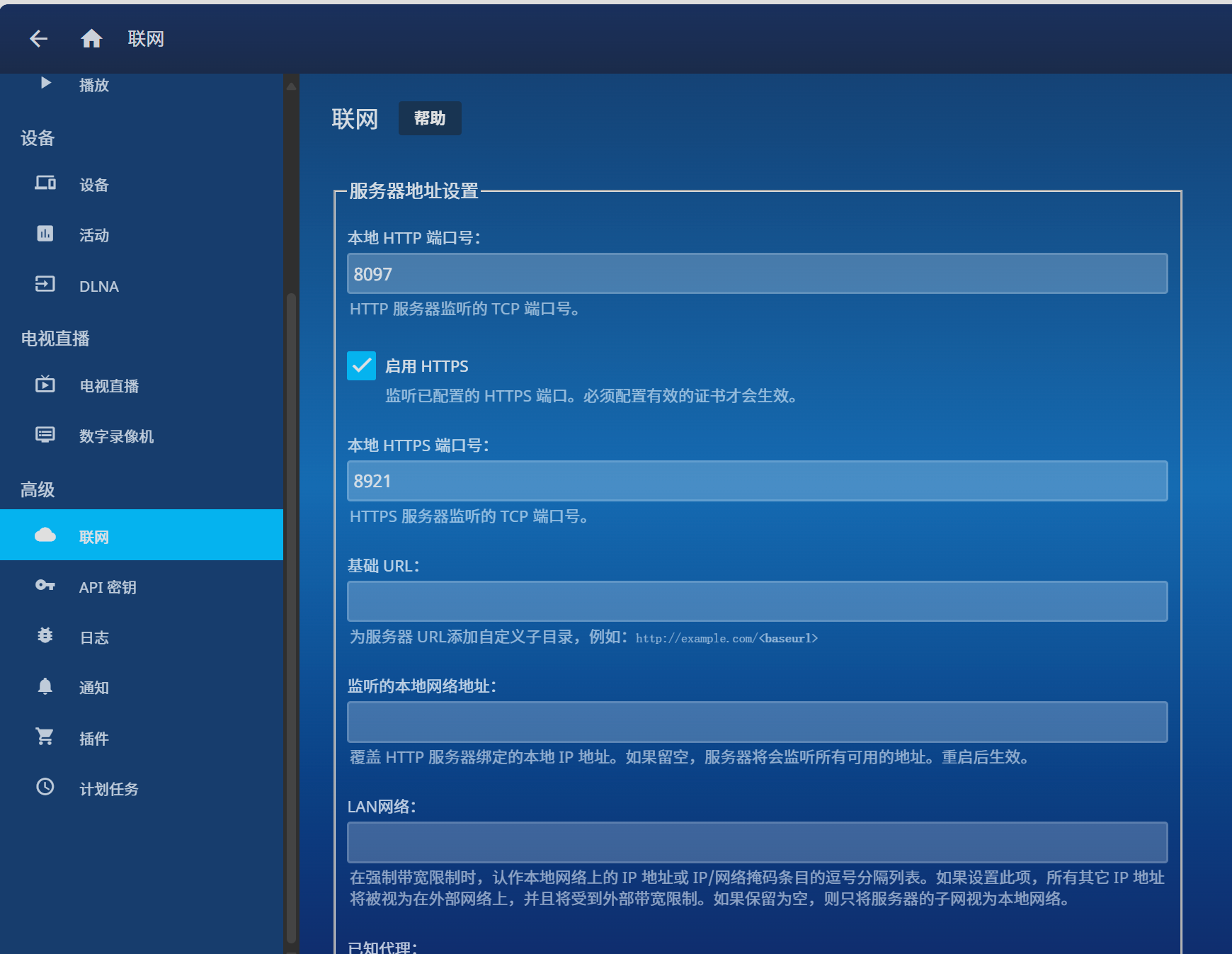Image resolution: width=1232 pixels, height=954 pixels.
Task: Click the 服务器地址设置 section heading
Action: 413,191
